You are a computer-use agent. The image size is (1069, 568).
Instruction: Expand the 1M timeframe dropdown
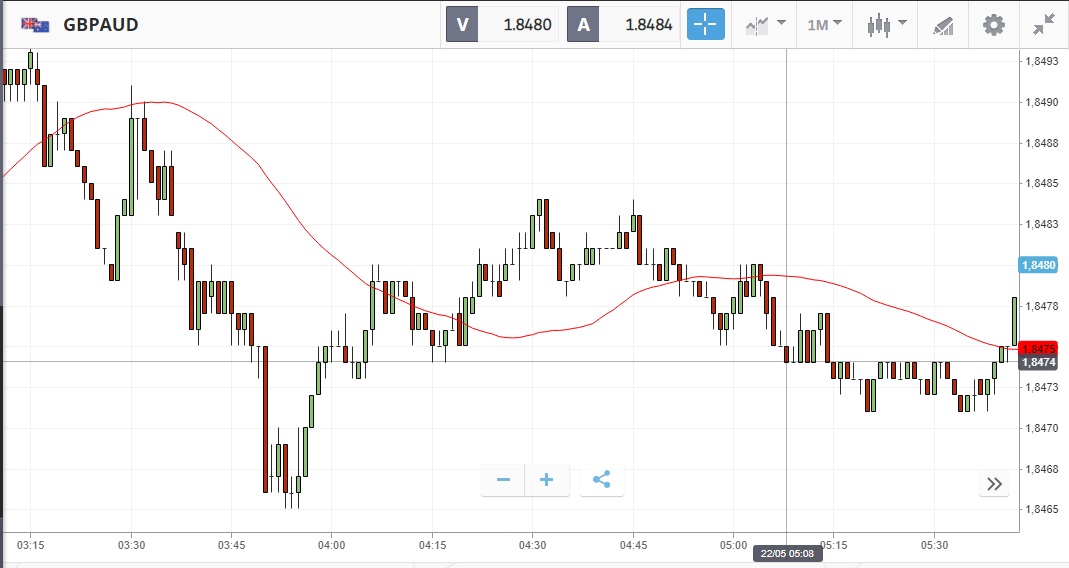(824, 25)
